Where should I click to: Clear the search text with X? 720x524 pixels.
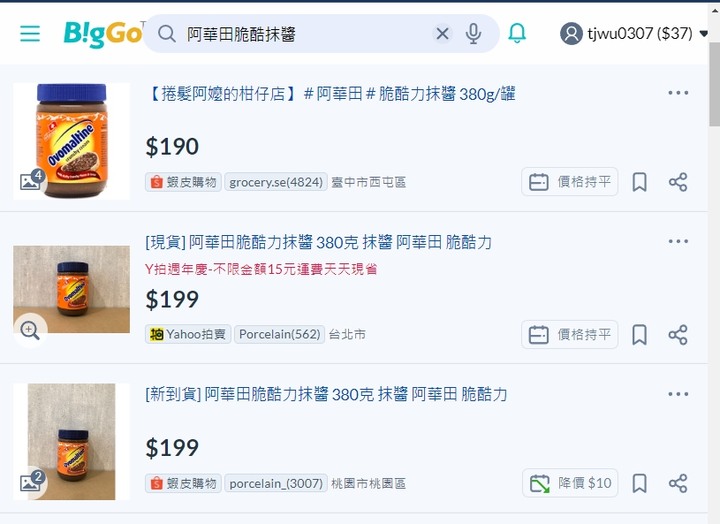[442, 34]
